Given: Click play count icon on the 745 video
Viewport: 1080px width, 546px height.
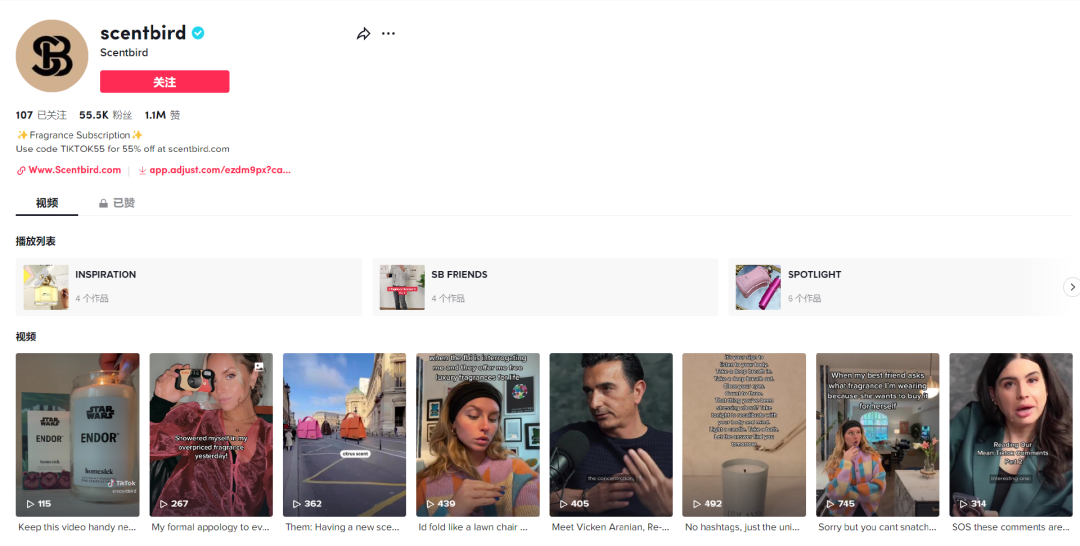Looking at the screenshot, I should [831, 504].
